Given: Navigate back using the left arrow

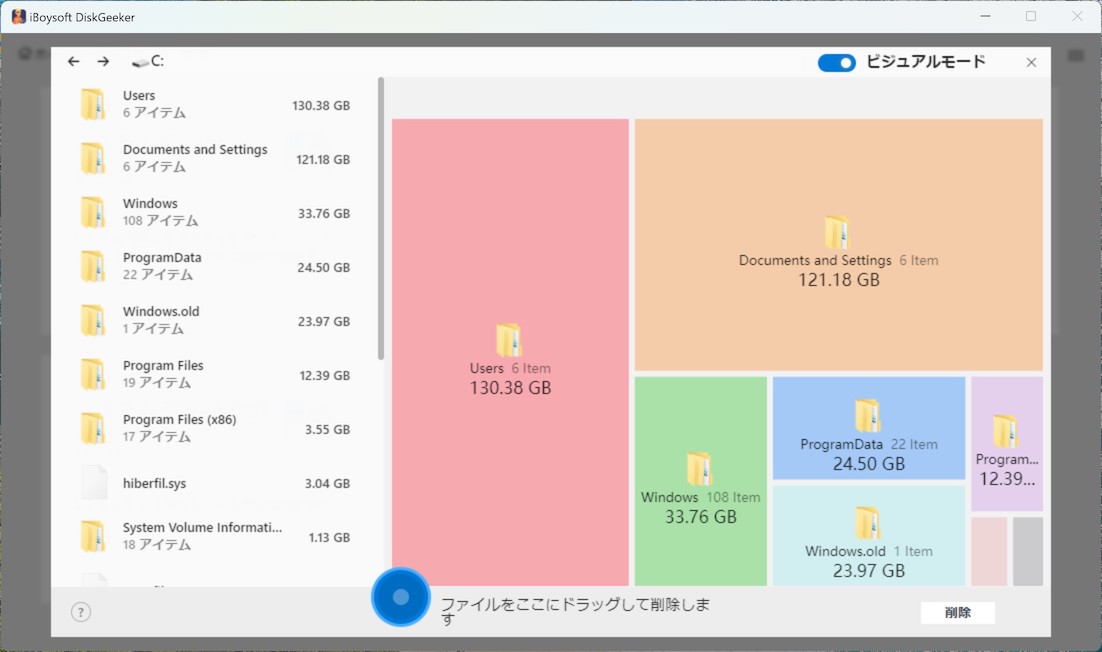Looking at the screenshot, I should (x=73, y=61).
